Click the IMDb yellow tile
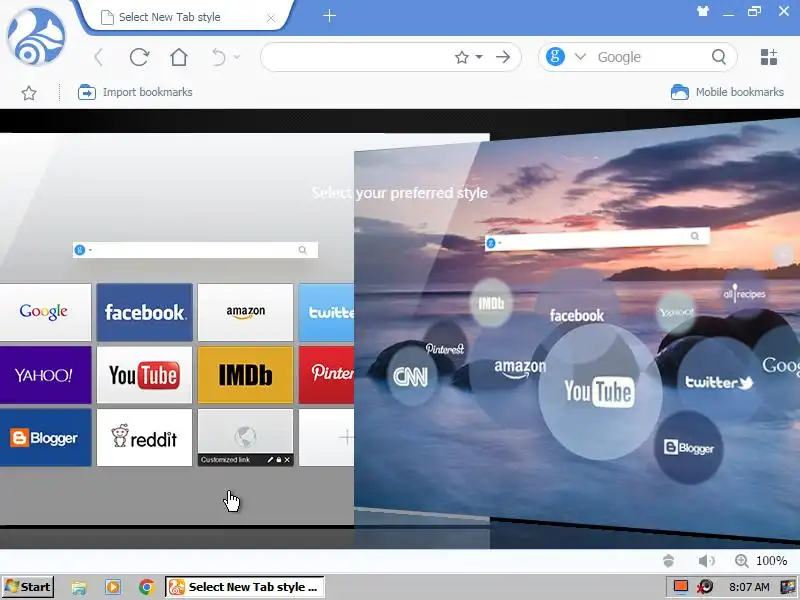800x600 pixels. tap(246, 375)
